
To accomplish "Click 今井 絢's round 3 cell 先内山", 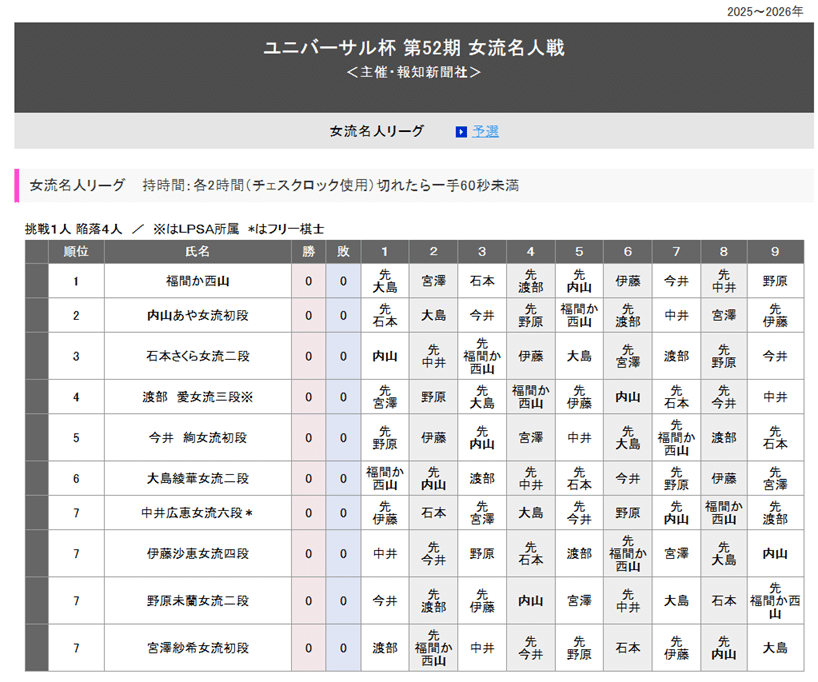I will click(x=482, y=438).
